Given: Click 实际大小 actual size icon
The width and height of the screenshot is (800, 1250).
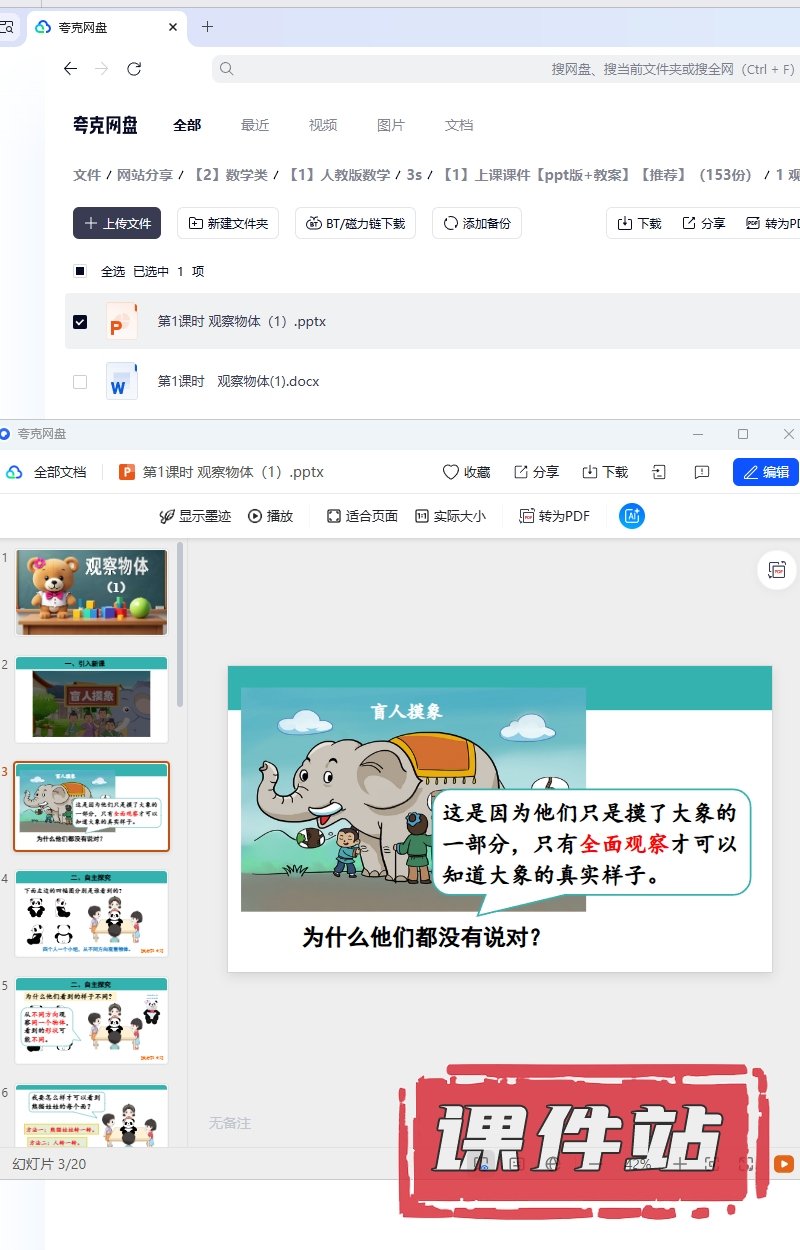Looking at the screenshot, I should [422, 516].
